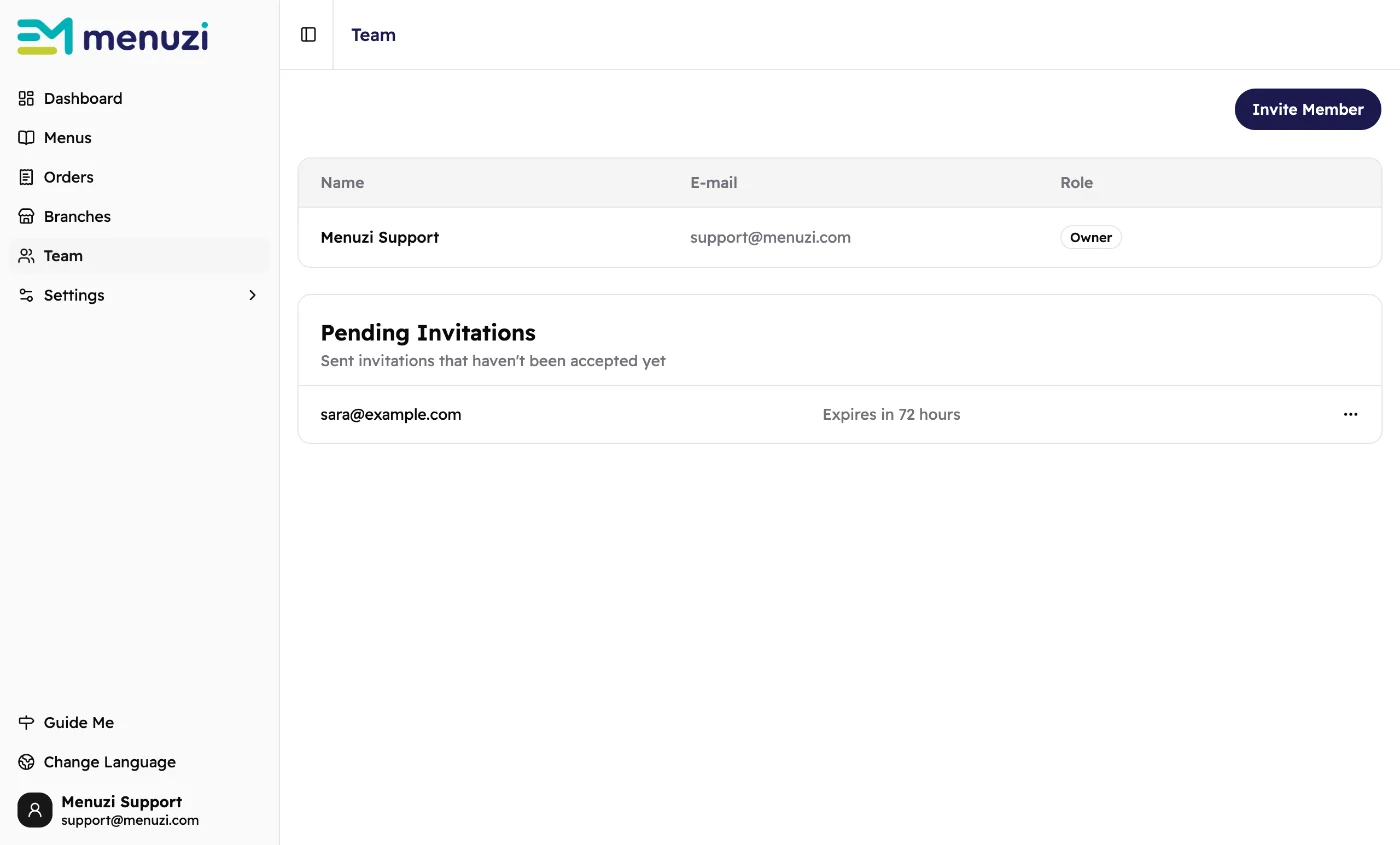
Task: Click the Settings sliders icon
Action: (x=27, y=295)
